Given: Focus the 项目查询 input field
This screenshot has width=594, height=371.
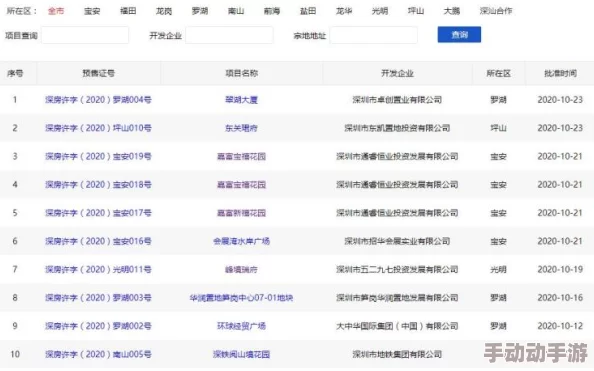Looking at the screenshot, I should tap(85, 35).
